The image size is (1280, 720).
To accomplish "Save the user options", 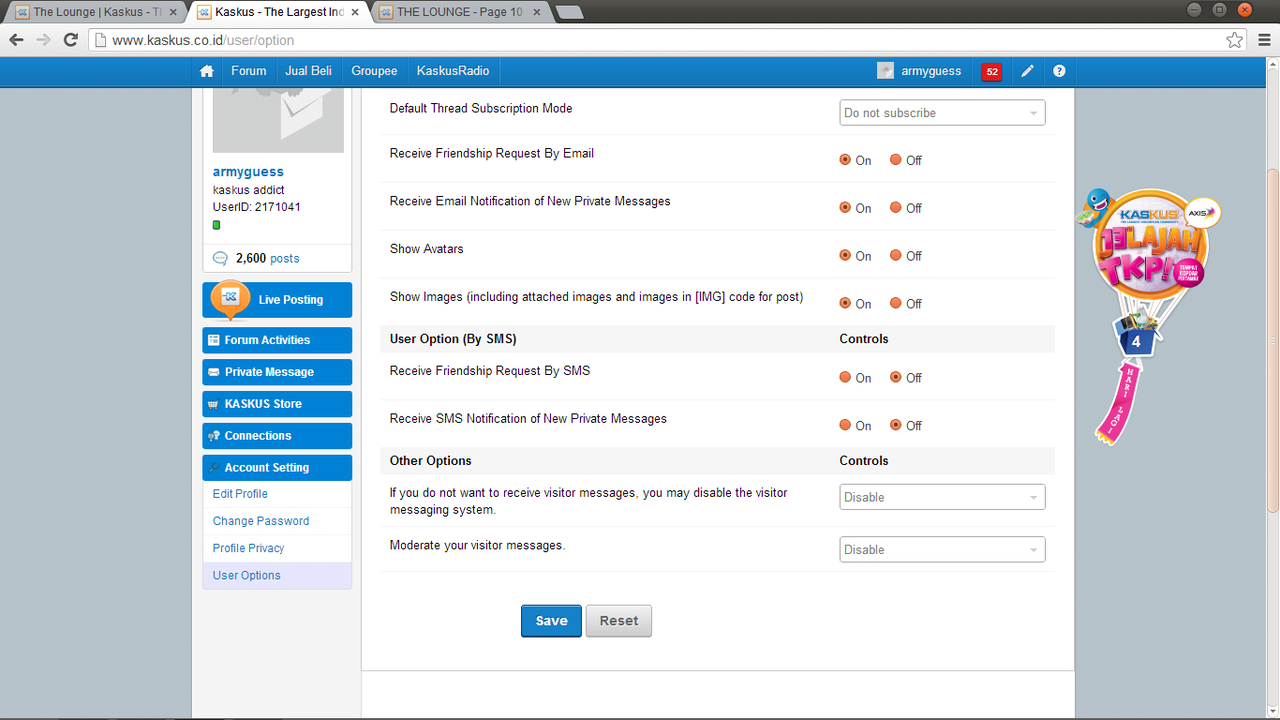I will (x=551, y=621).
